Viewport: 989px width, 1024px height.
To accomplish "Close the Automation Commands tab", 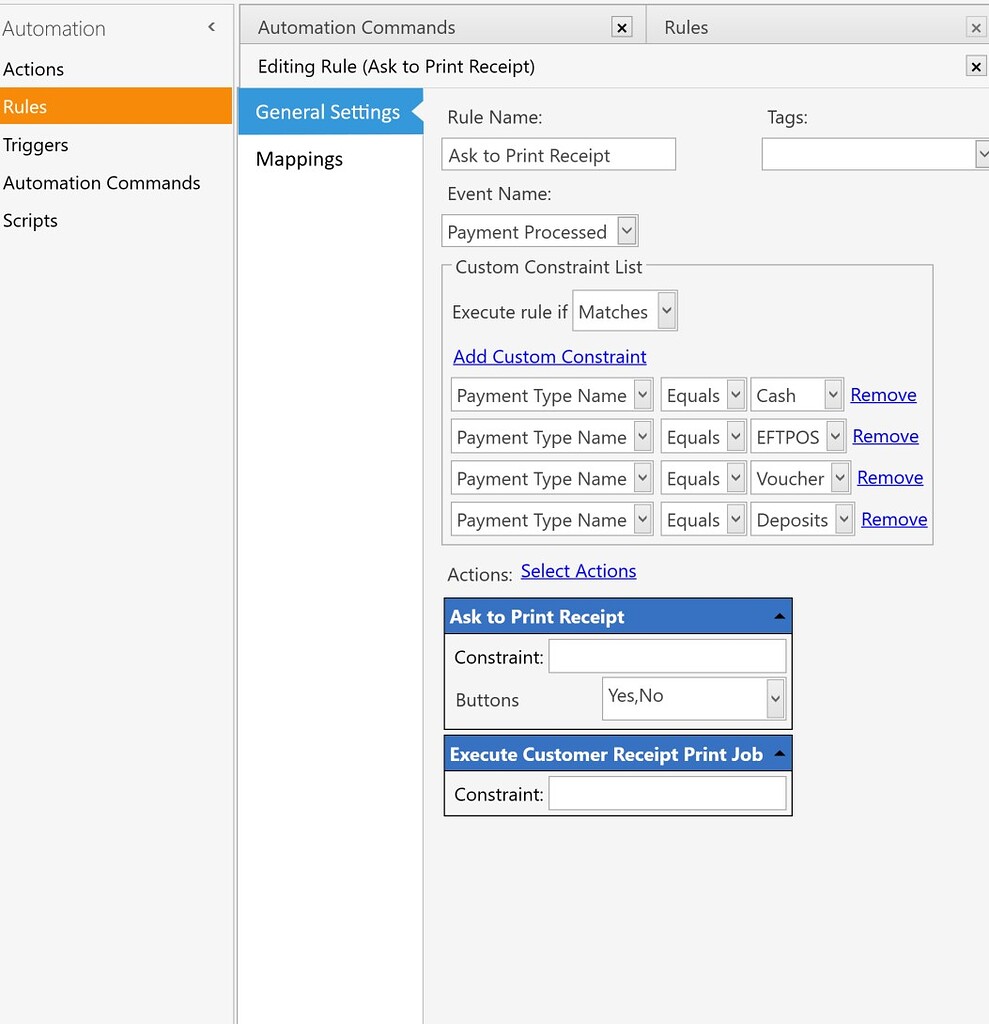I will (622, 28).
